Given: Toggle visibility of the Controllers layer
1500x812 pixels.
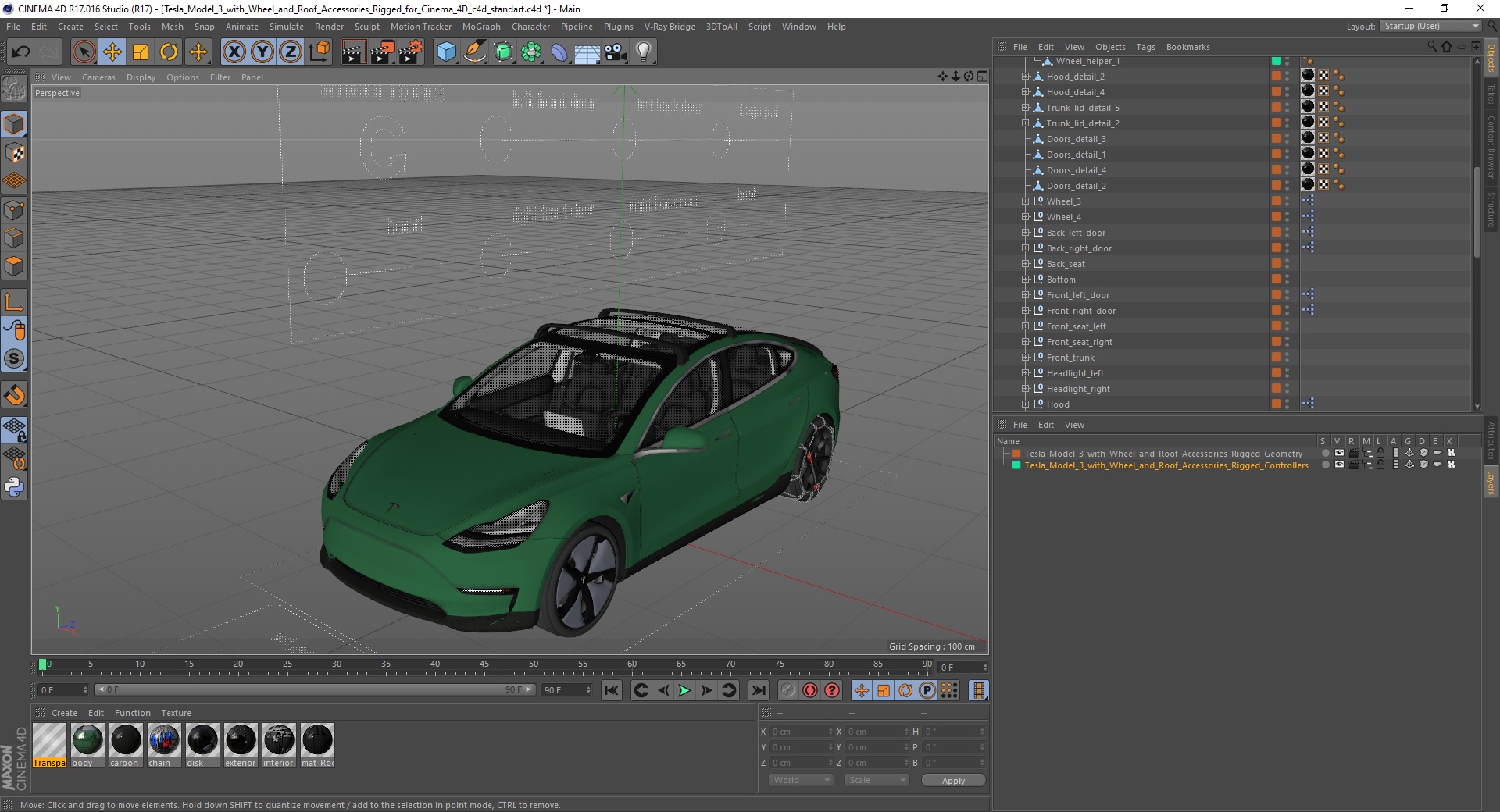Looking at the screenshot, I should coord(1339,465).
